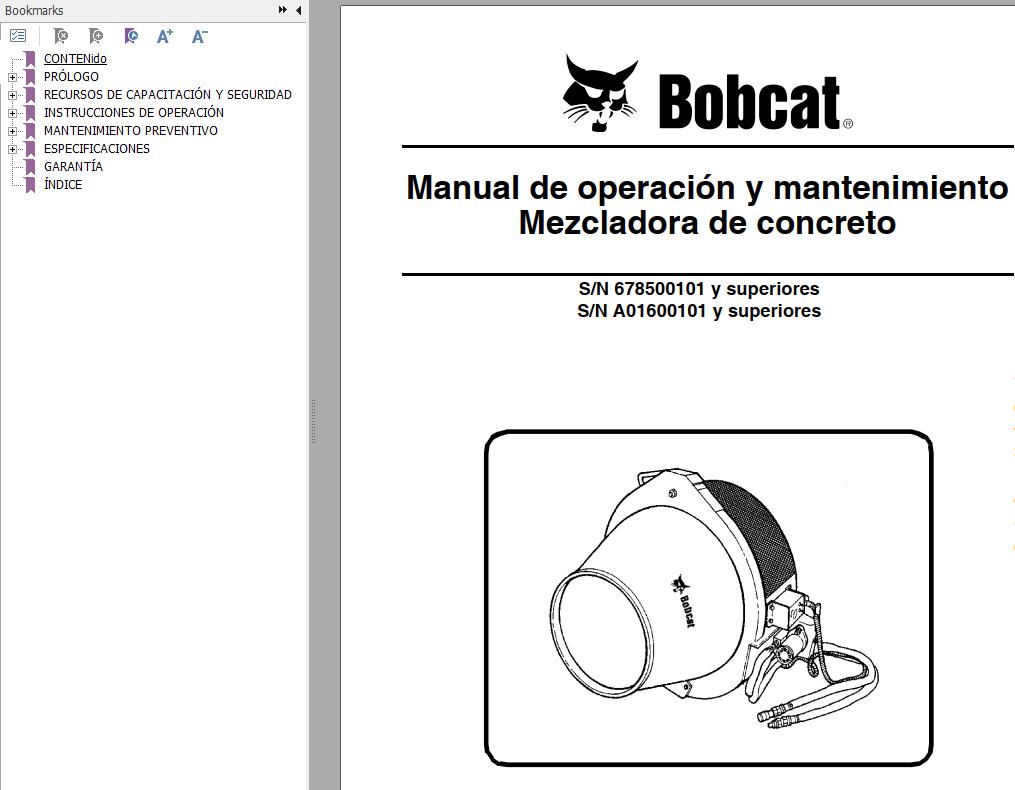Click the delete bookmark icon
Image resolution: width=1015 pixels, height=790 pixels.
tap(61, 36)
